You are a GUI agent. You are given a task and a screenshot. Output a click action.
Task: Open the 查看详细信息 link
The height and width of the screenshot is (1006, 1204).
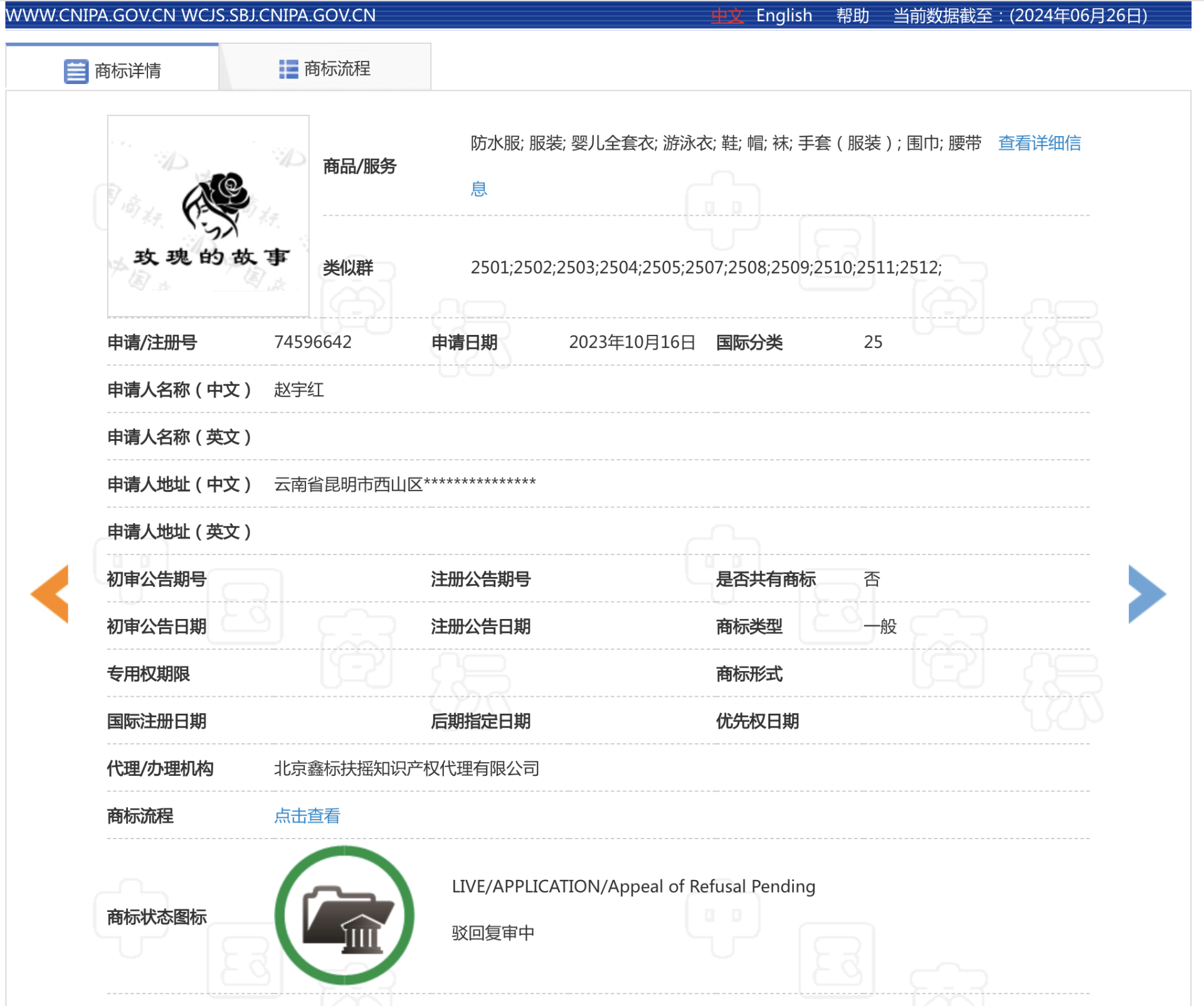coord(1038,144)
